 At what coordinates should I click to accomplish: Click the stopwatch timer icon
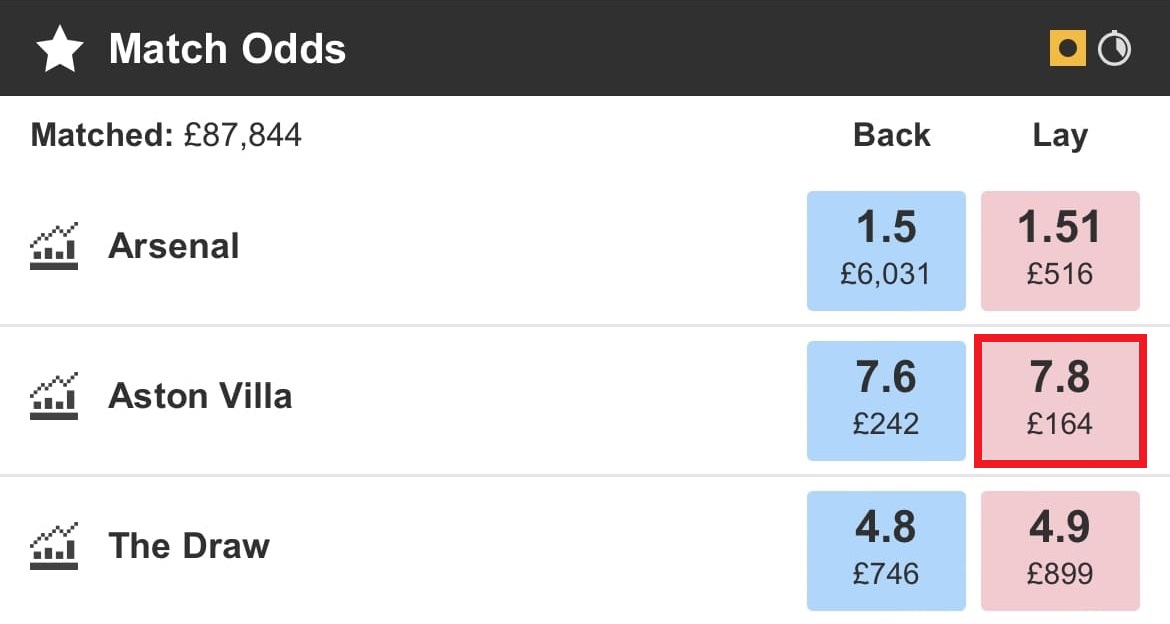pos(1114,48)
